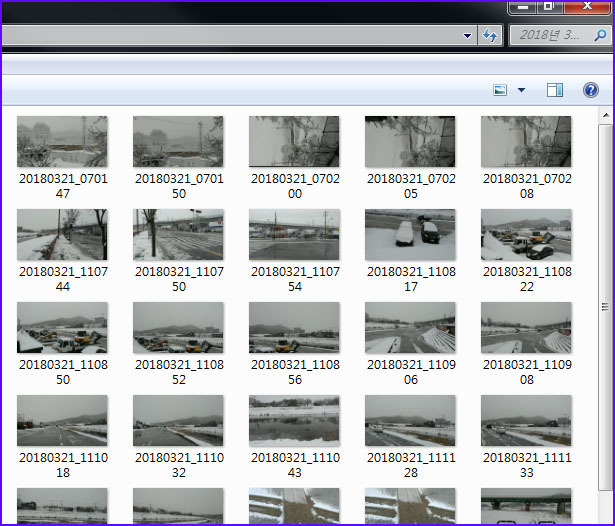Viewport: 615px width, 526px height.
Task: Select thumbnail 20180321_111032
Action: point(178,420)
